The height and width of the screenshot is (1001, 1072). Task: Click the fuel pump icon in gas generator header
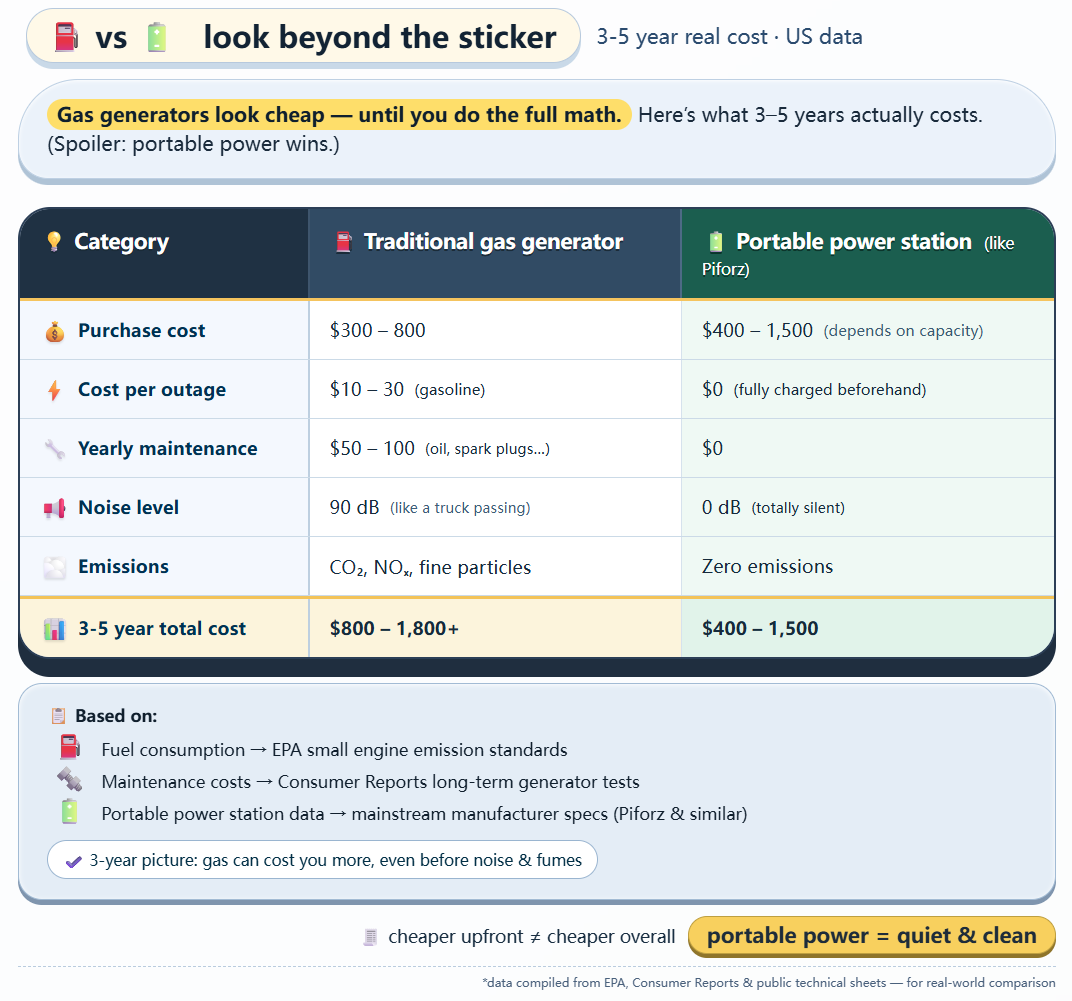pos(344,242)
